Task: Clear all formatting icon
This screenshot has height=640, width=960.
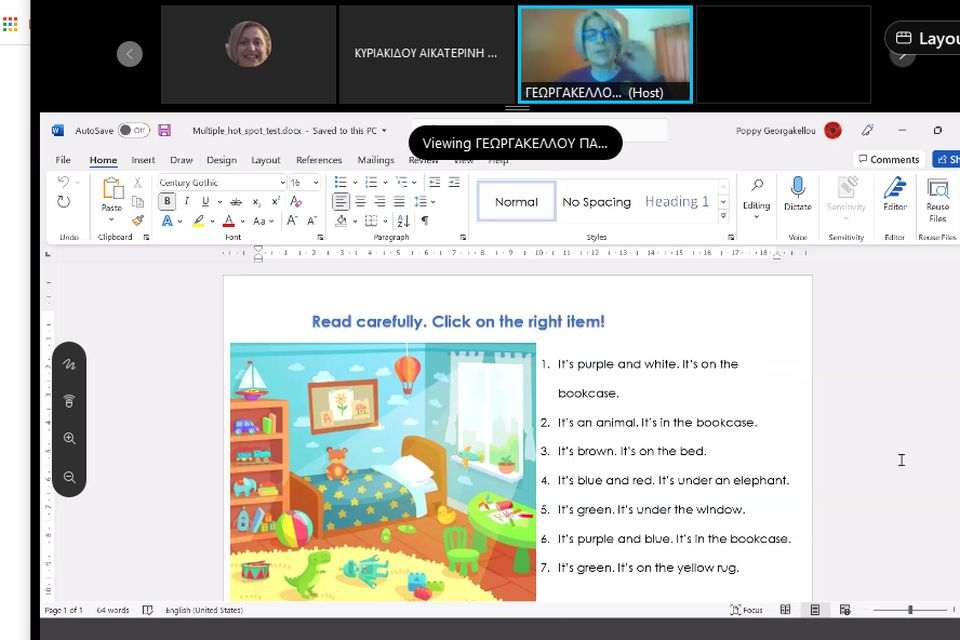Action: coord(296,201)
